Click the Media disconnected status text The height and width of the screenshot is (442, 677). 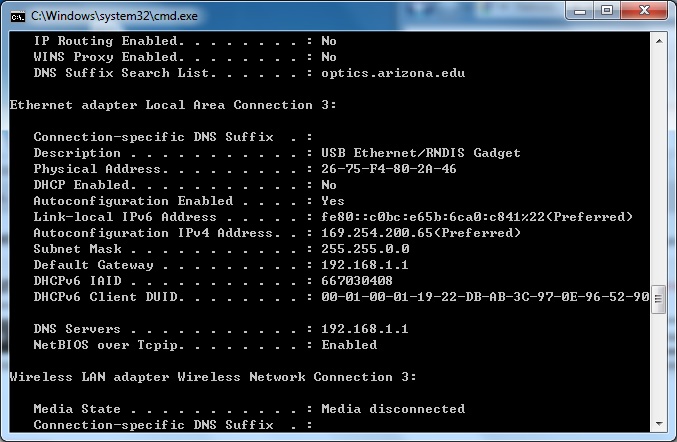[x=393, y=409]
